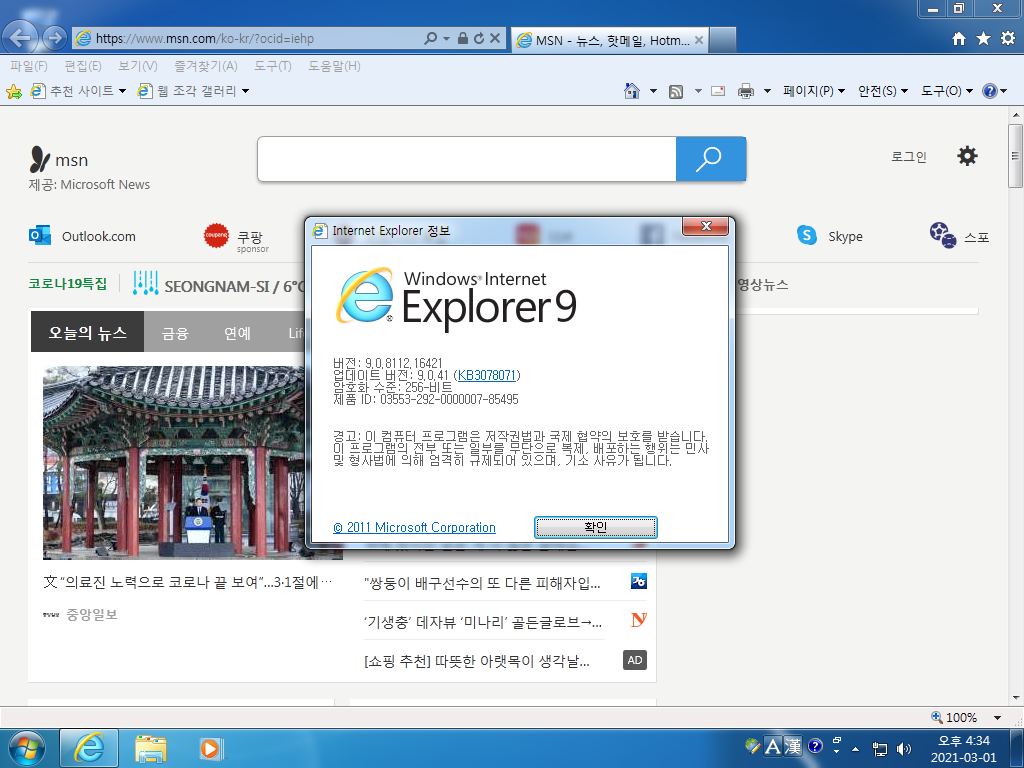
Task: Open the 도구(O) dropdown menu
Action: 947,91
